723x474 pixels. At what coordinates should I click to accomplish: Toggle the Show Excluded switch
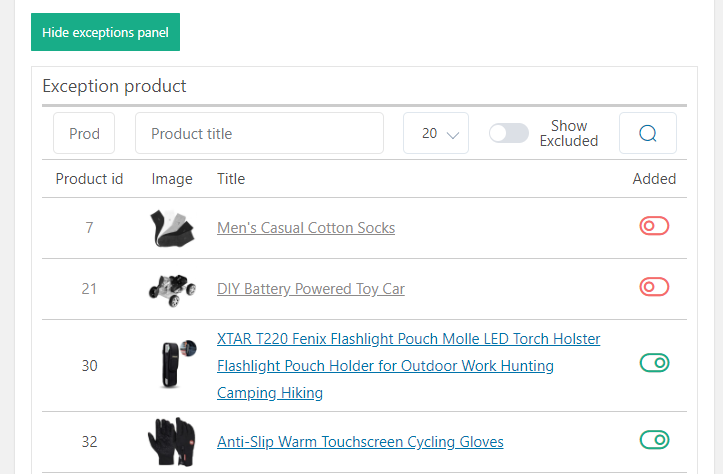pos(508,133)
